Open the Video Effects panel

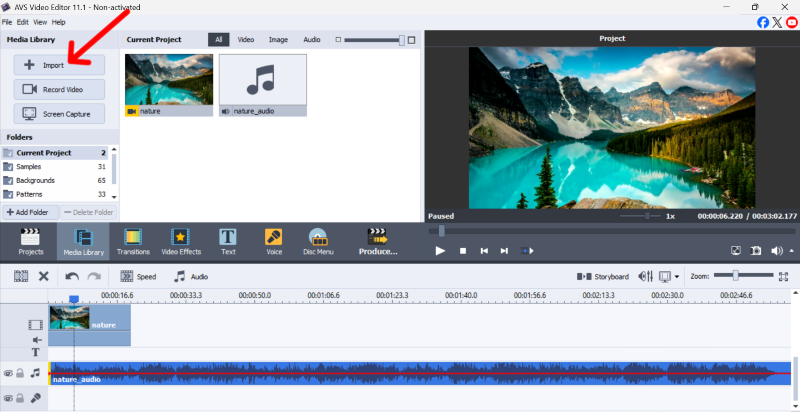(180, 242)
